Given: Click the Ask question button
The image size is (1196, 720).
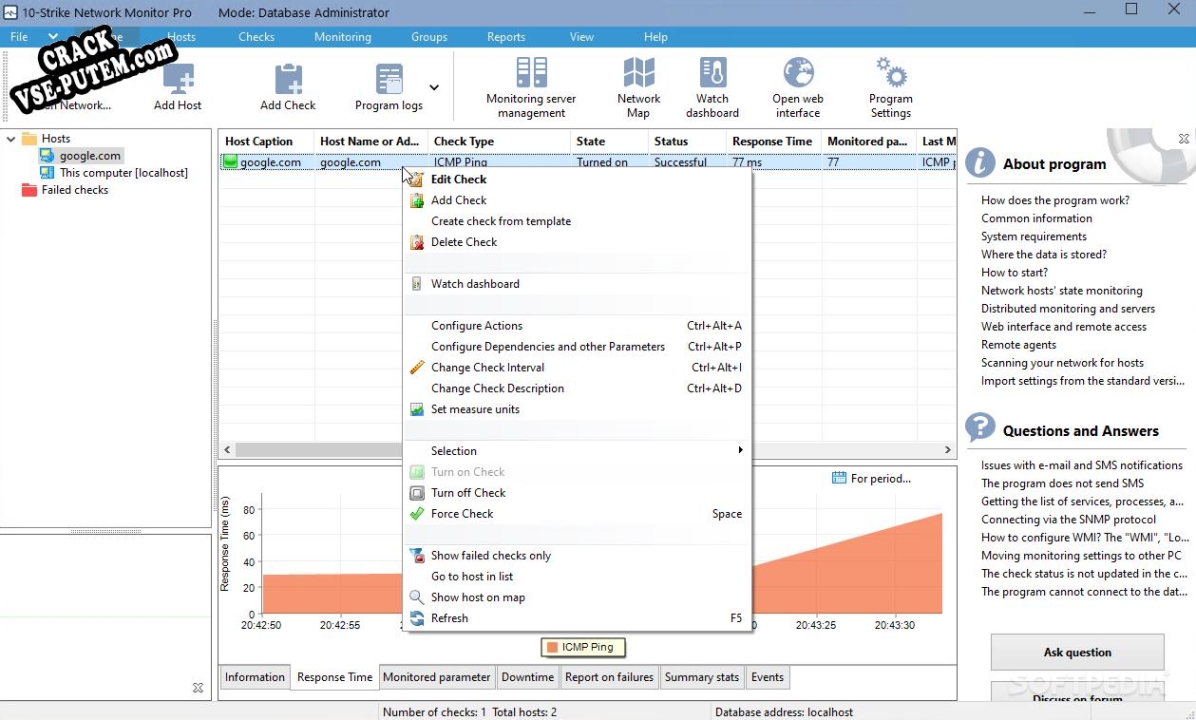Looking at the screenshot, I should click(x=1077, y=652).
